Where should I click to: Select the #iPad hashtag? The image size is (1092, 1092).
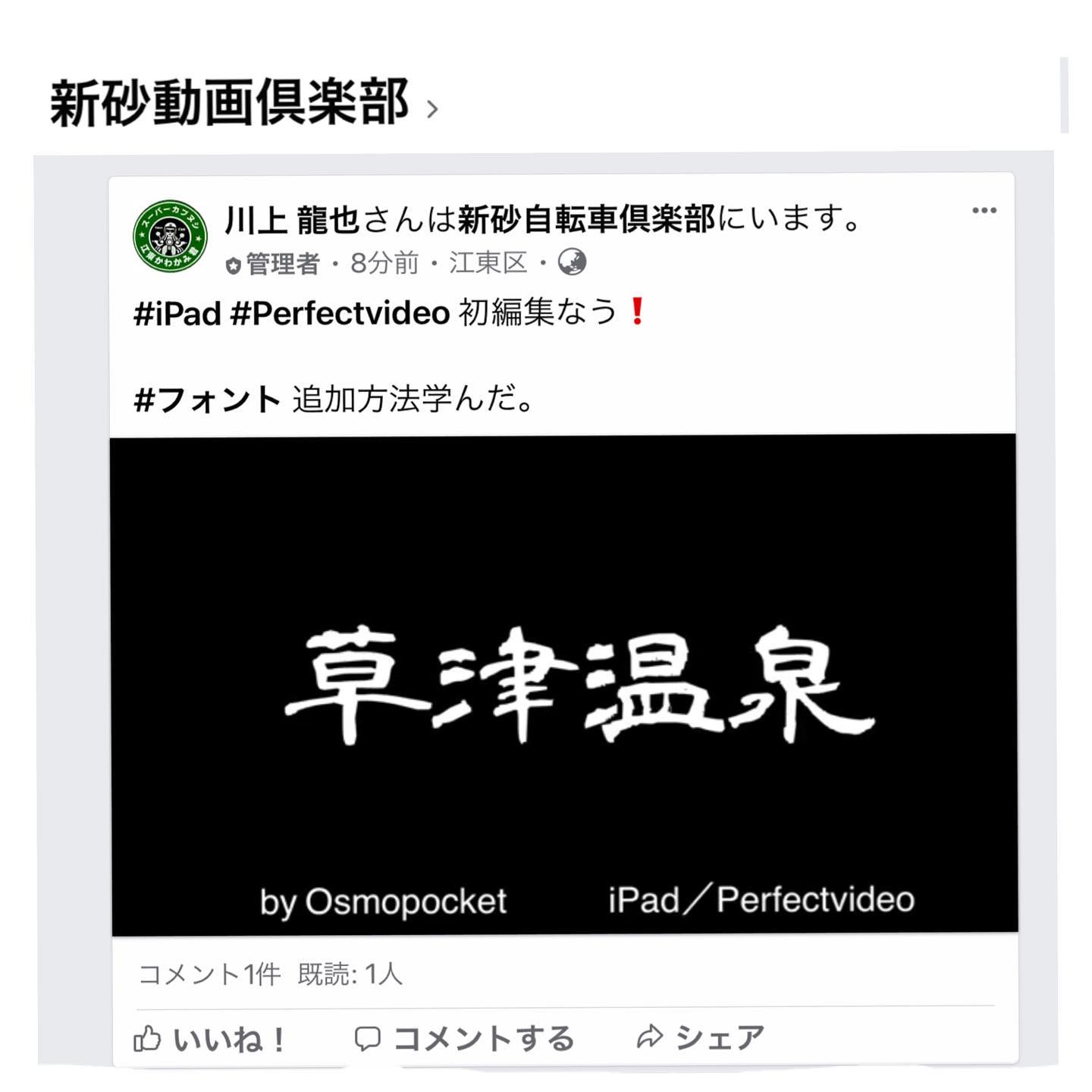coord(177,312)
